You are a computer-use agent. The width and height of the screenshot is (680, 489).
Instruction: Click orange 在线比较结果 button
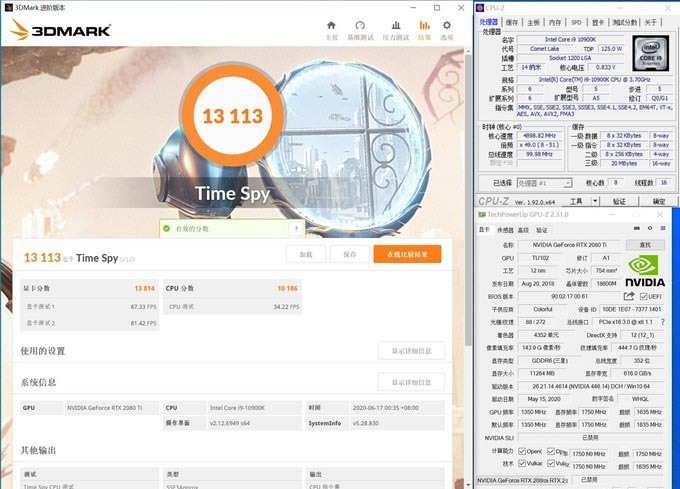[407, 254]
